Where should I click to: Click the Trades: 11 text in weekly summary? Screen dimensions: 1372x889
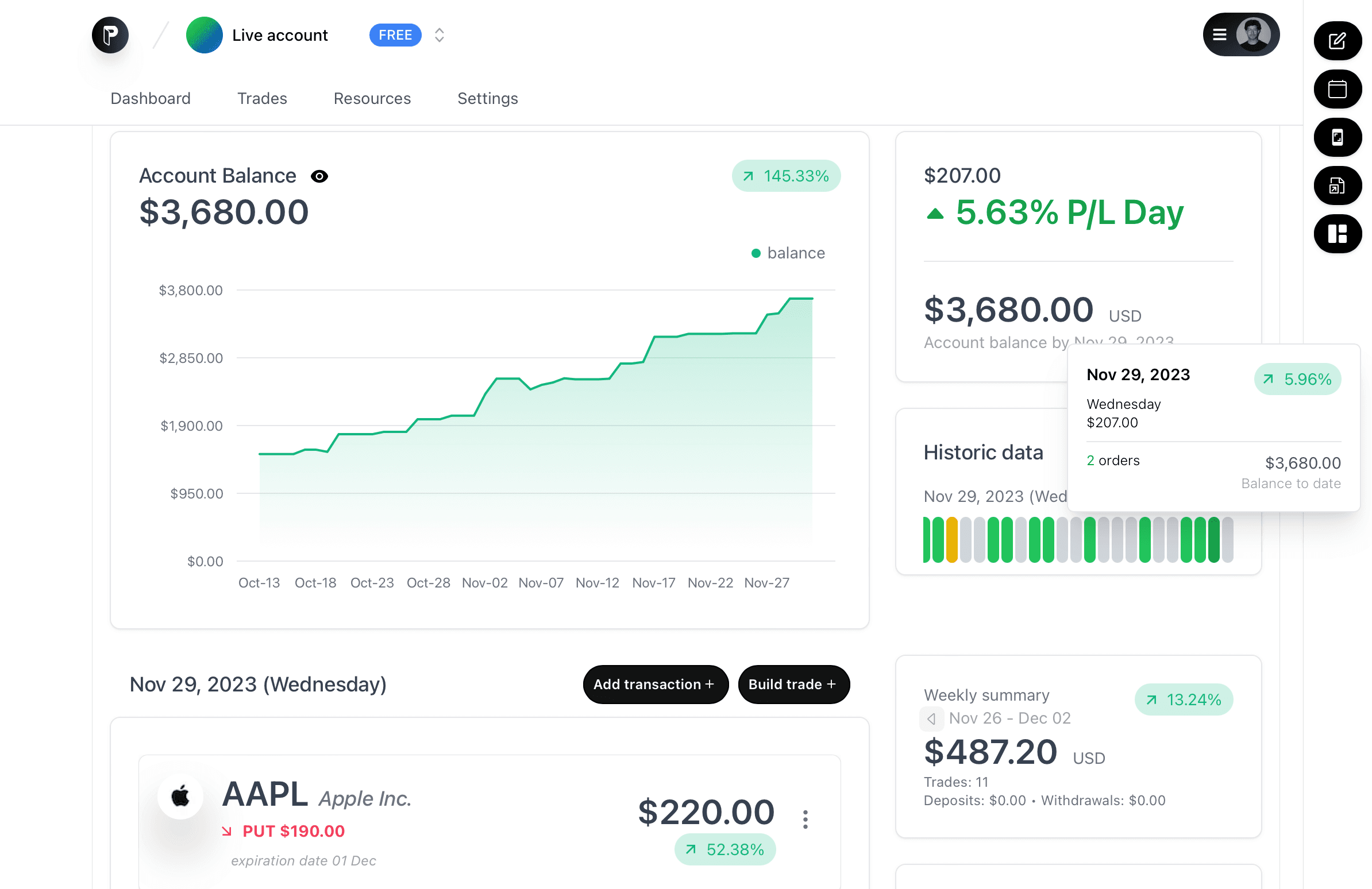tap(957, 782)
